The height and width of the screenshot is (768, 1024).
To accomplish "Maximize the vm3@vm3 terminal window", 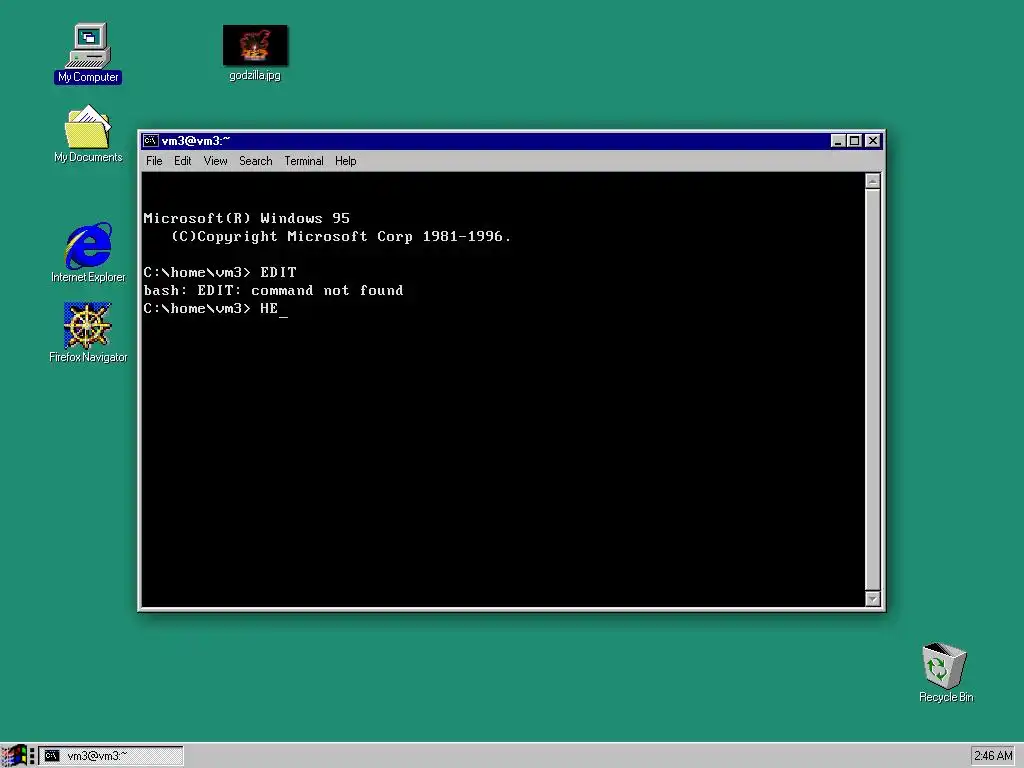I will 854,140.
